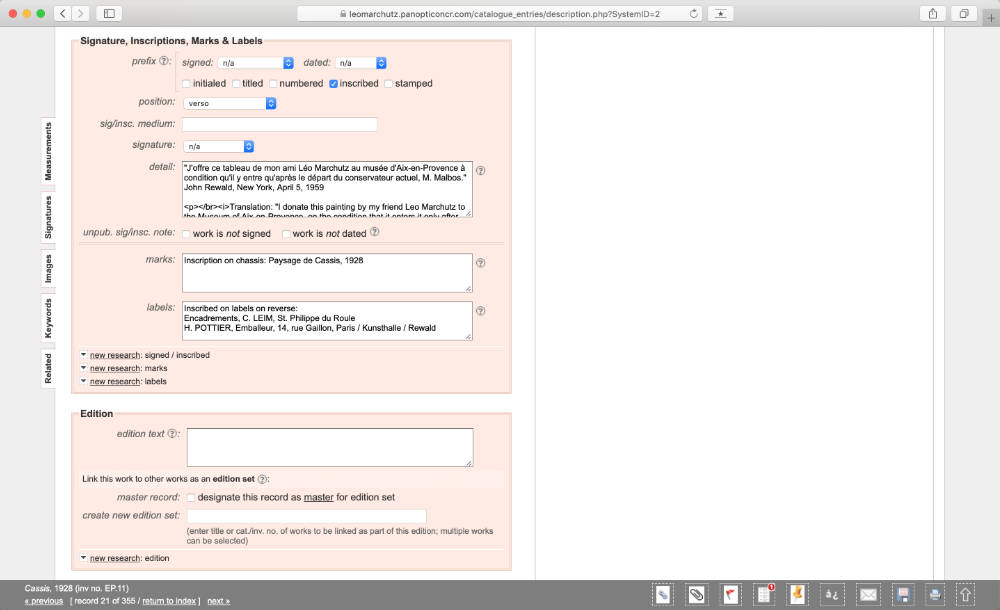This screenshot has height=610, width=1000.
Task: Switch to Signatures side tab
Action: [x=48, y=217]
